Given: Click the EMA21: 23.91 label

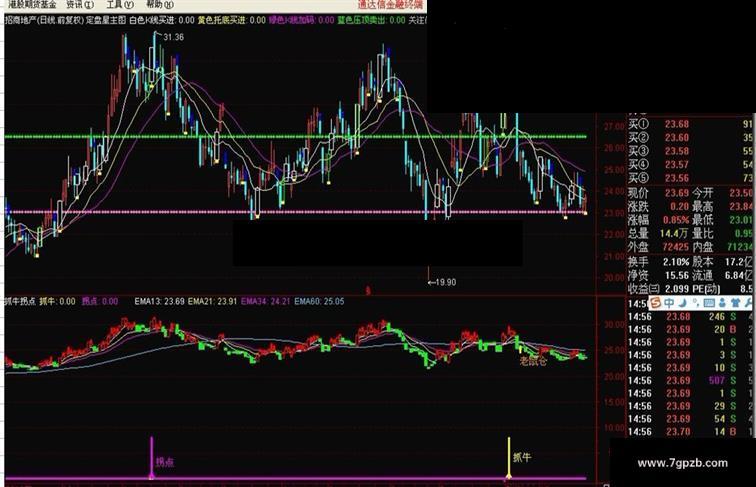Looking at the screenshot, I should point(213,301).
